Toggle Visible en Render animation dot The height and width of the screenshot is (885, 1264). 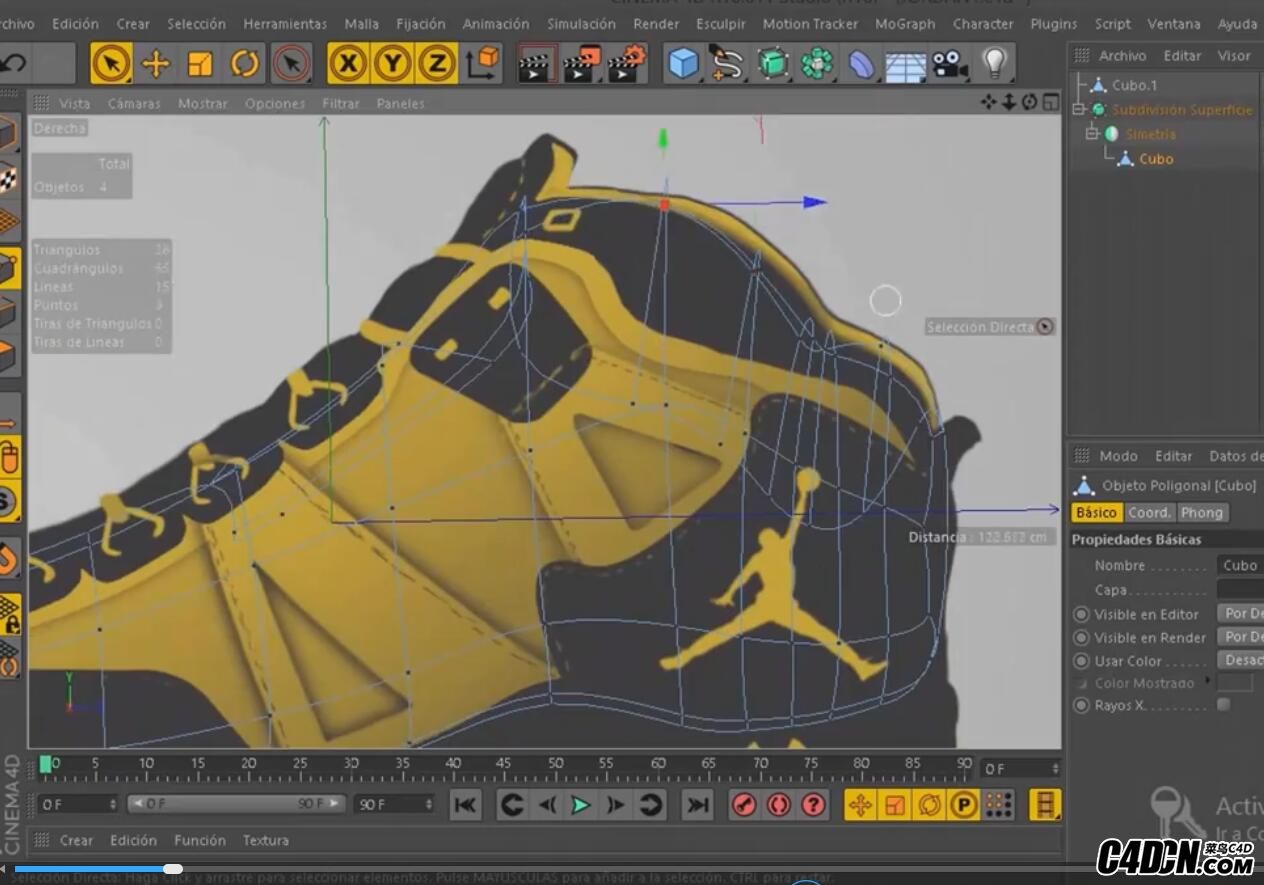pyautogui.click(x=1081, y=637)
